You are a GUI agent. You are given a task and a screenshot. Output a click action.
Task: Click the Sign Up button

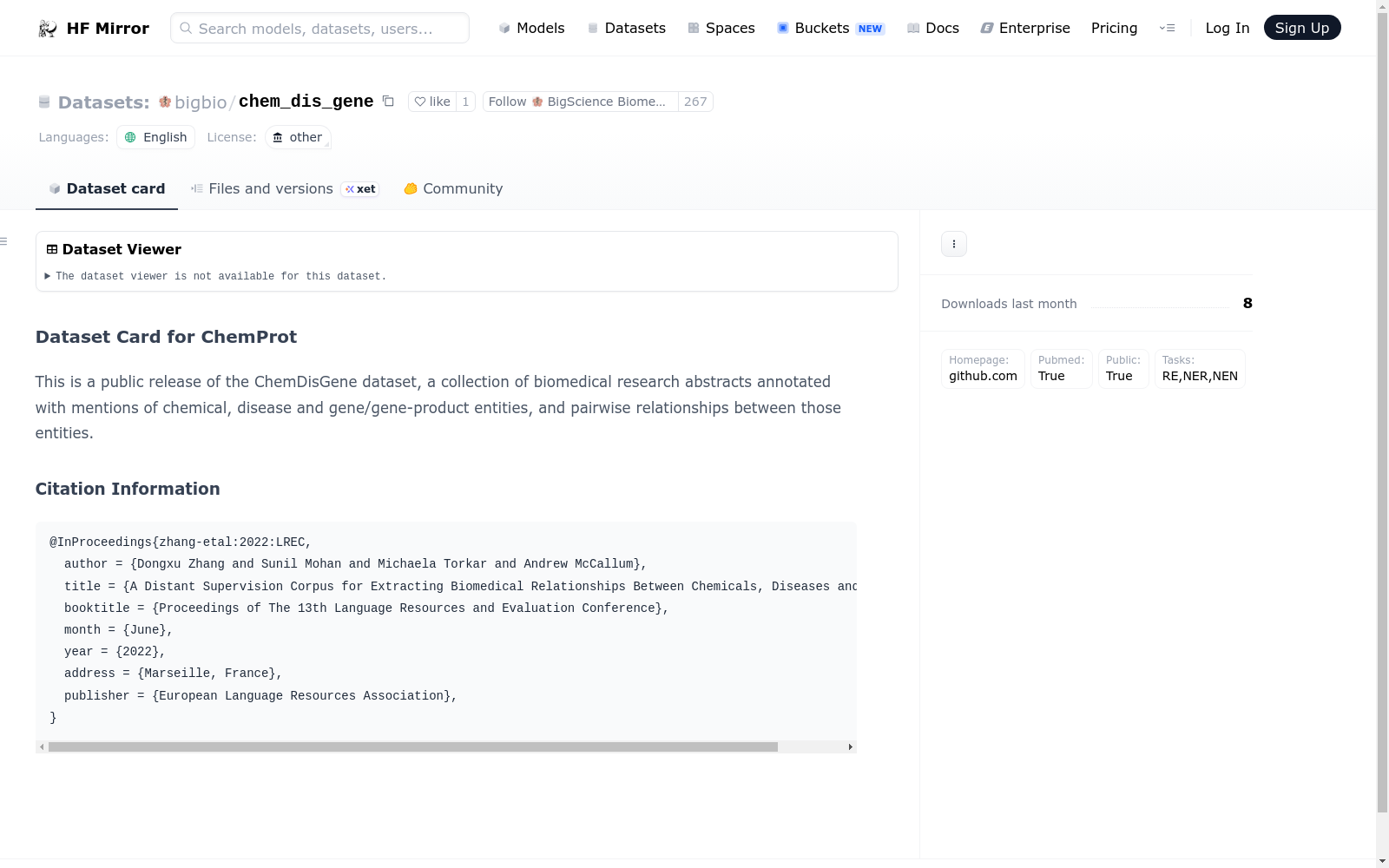(1302, 28)
